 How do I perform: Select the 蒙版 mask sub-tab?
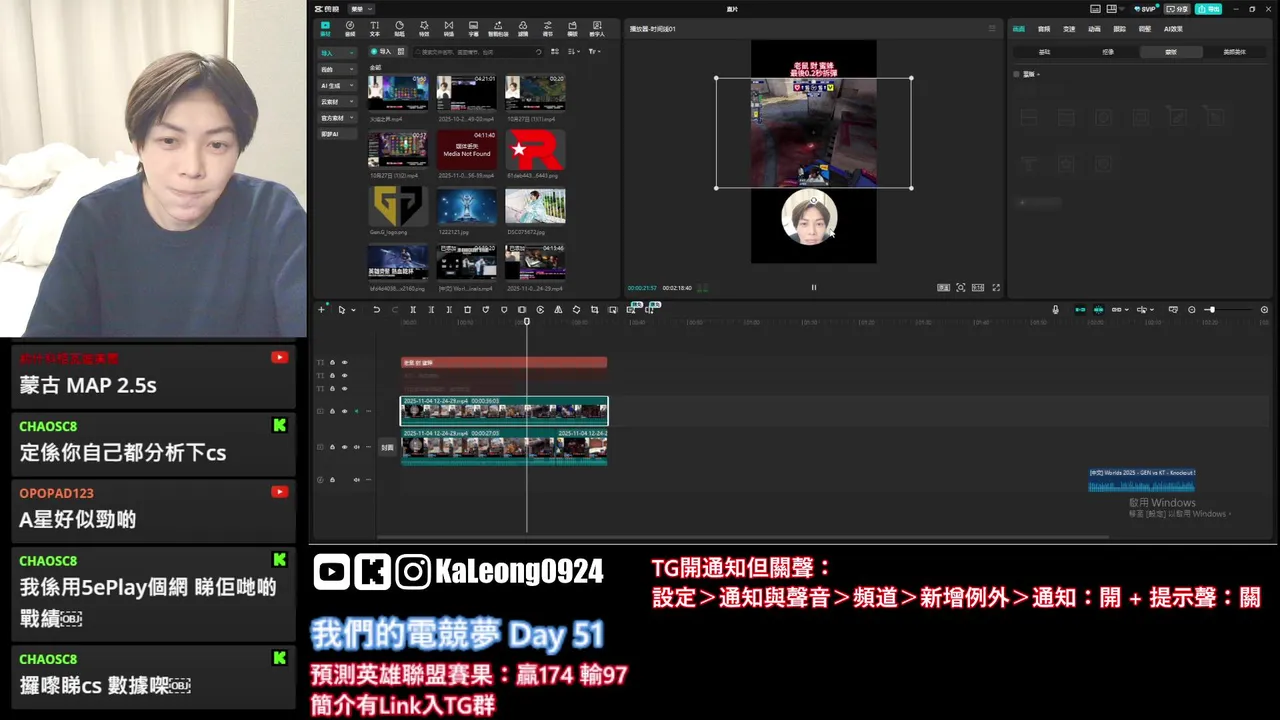[x=1171, y=52]
